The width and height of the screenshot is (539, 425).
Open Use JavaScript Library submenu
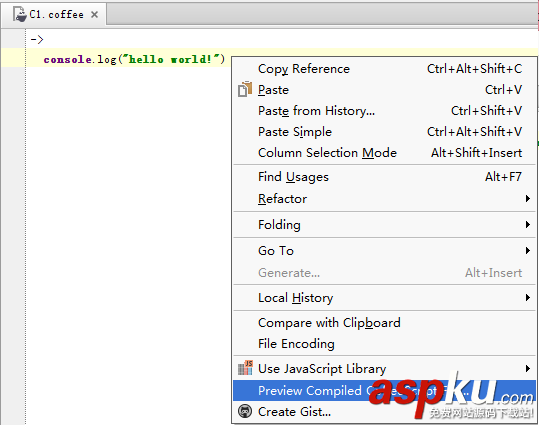385,369
